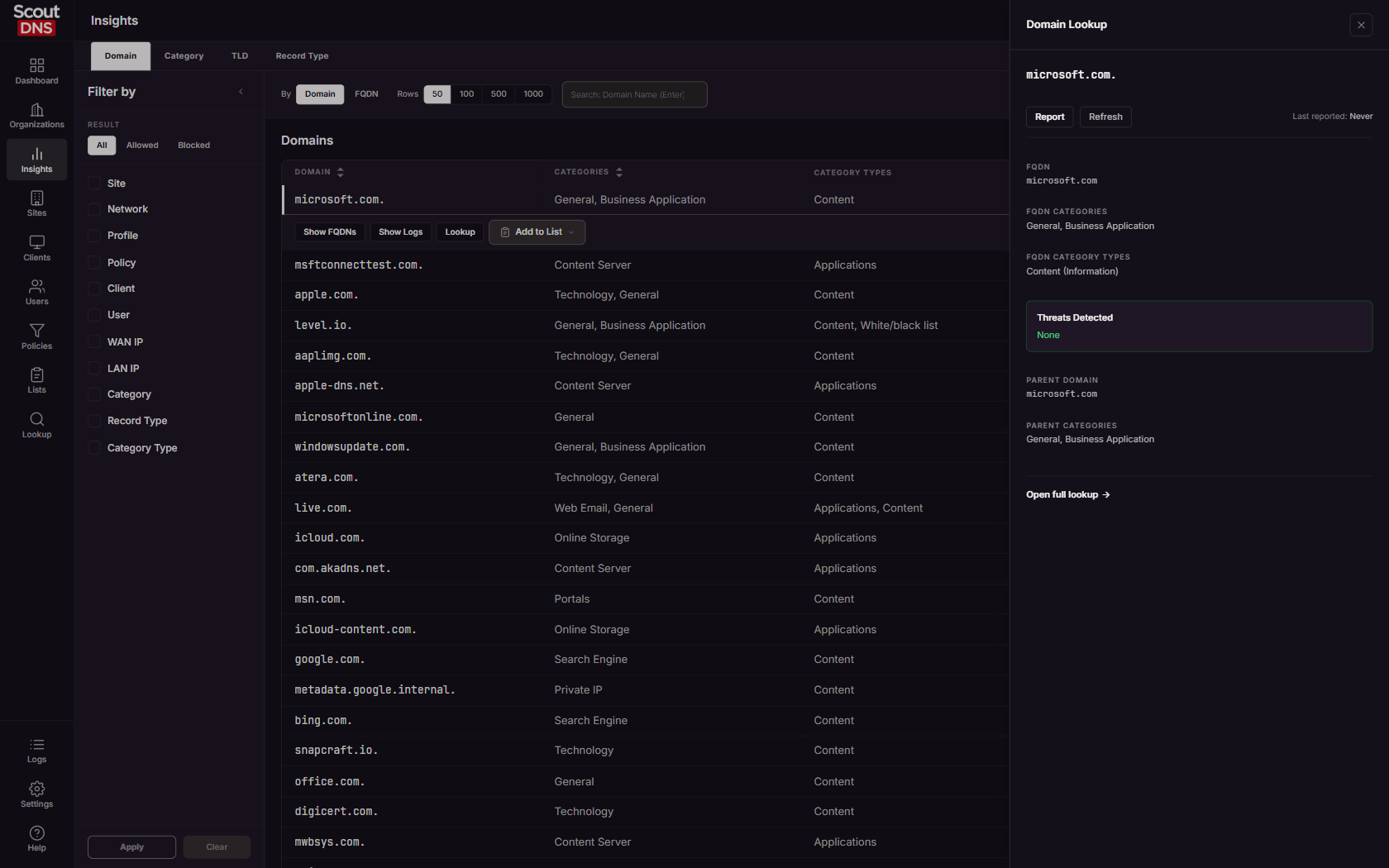Check the Category Type filter option

[x=94, y=448]
